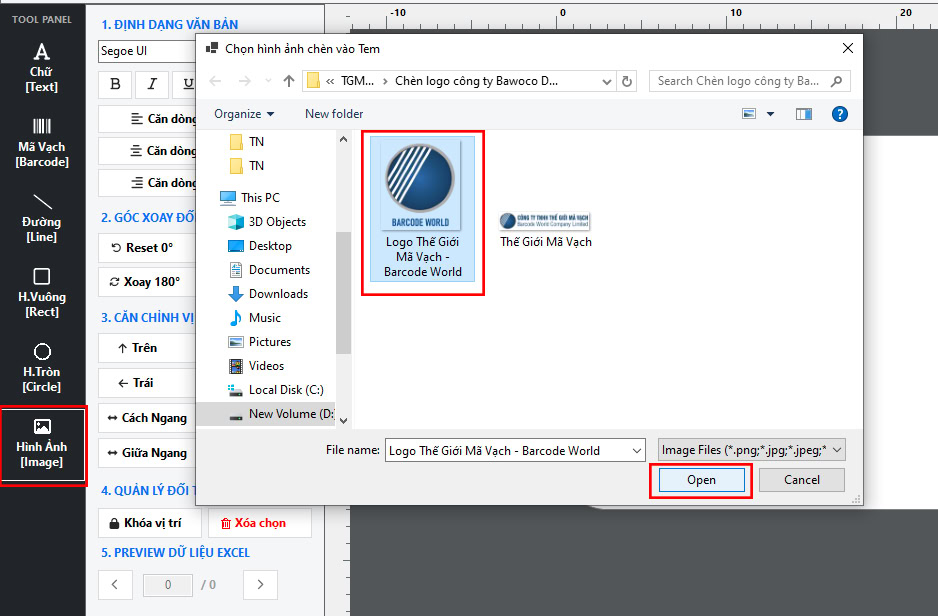Create a New folder
Screen dimensions: 938x616
[x=334, y=114]
